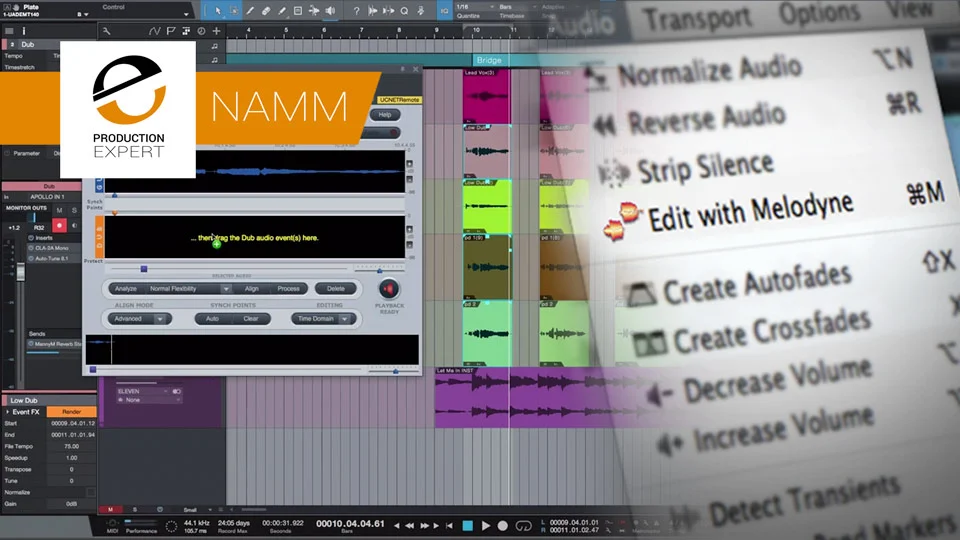Pick the Paint pencil tool

tap(282, 11)
